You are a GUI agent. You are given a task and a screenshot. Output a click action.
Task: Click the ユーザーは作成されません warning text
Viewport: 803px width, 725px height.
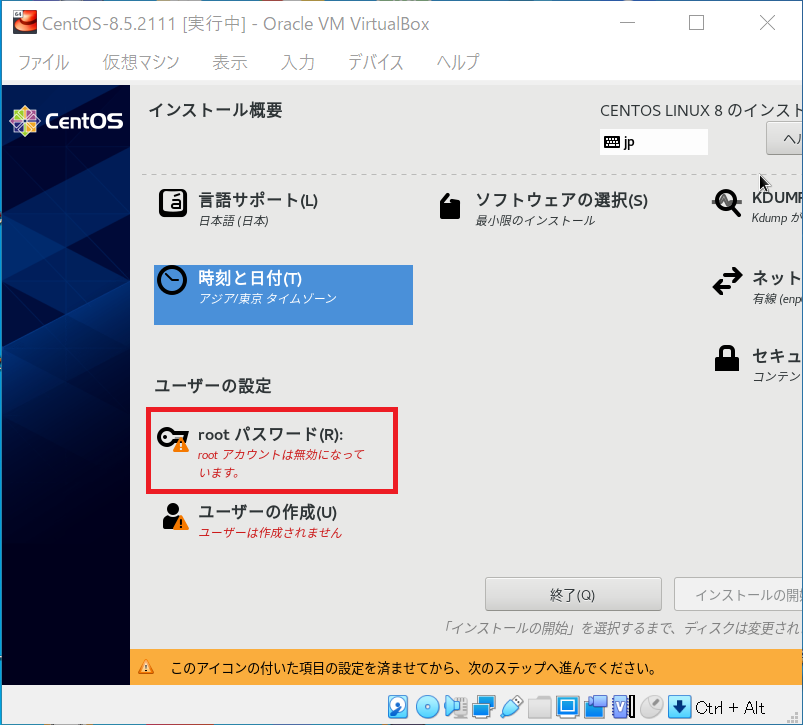[270, 532]
